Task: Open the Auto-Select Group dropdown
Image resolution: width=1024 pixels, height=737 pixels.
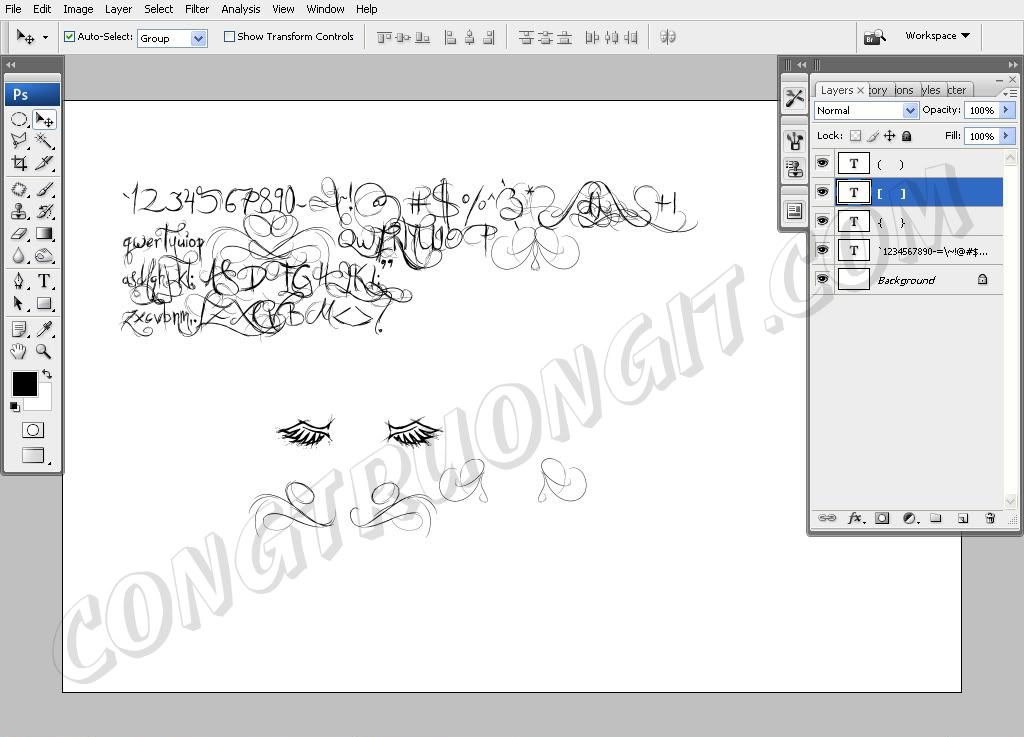Action: (x=172, y=38)
